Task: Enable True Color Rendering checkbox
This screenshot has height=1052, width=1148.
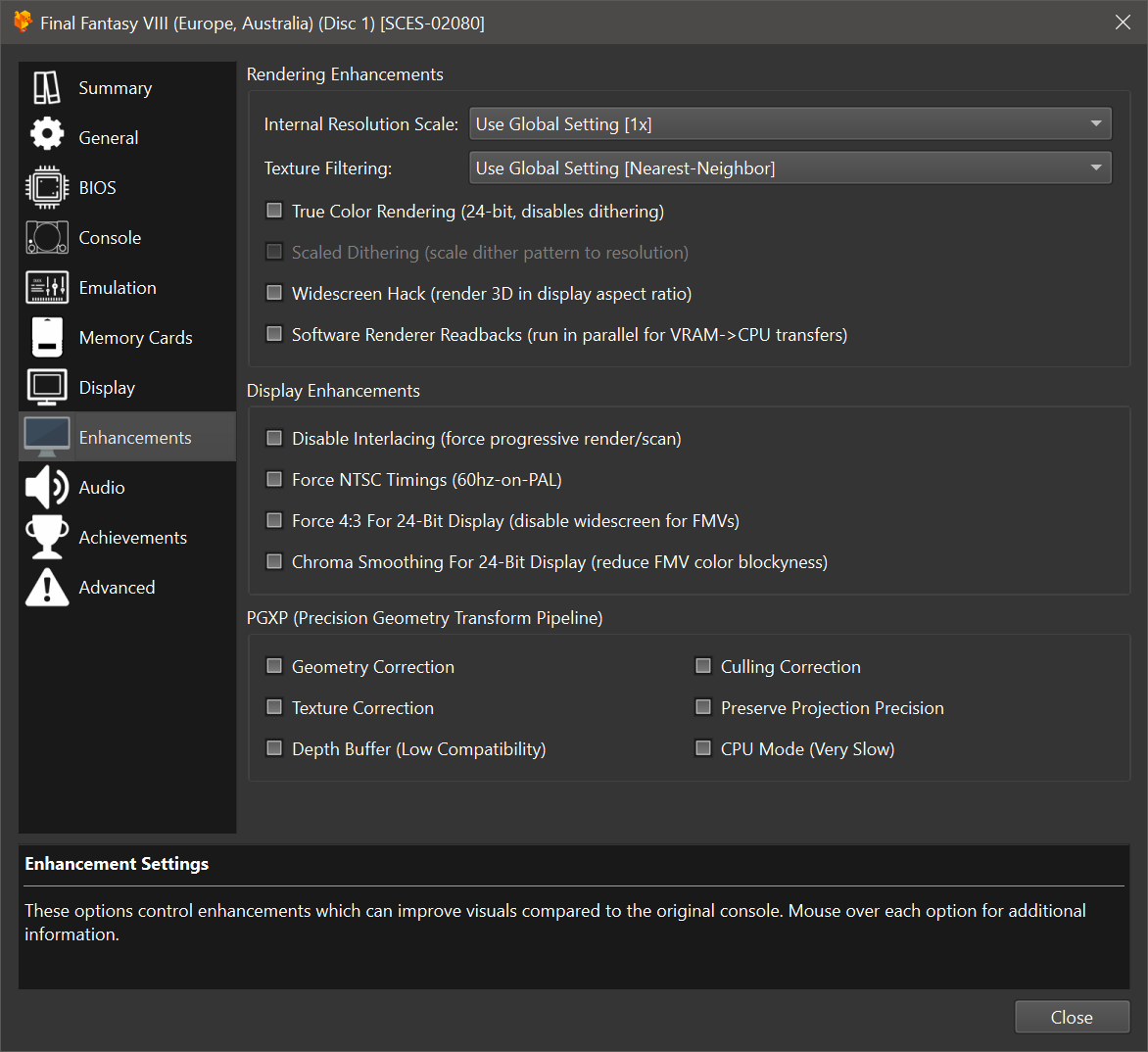Action: click(x=274, y=211)
